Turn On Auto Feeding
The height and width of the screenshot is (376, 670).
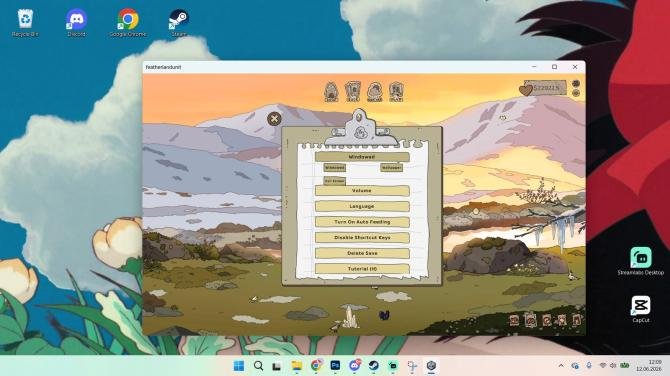tap(362, 222)
